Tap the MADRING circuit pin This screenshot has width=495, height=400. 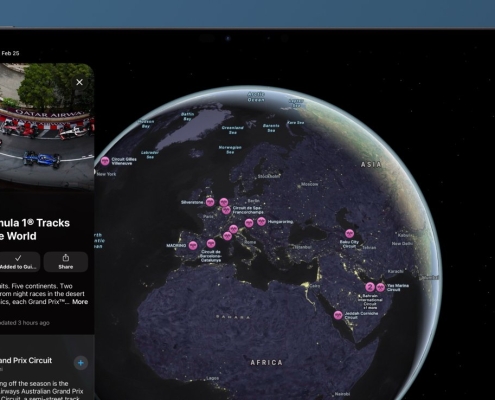click(193, 246)
